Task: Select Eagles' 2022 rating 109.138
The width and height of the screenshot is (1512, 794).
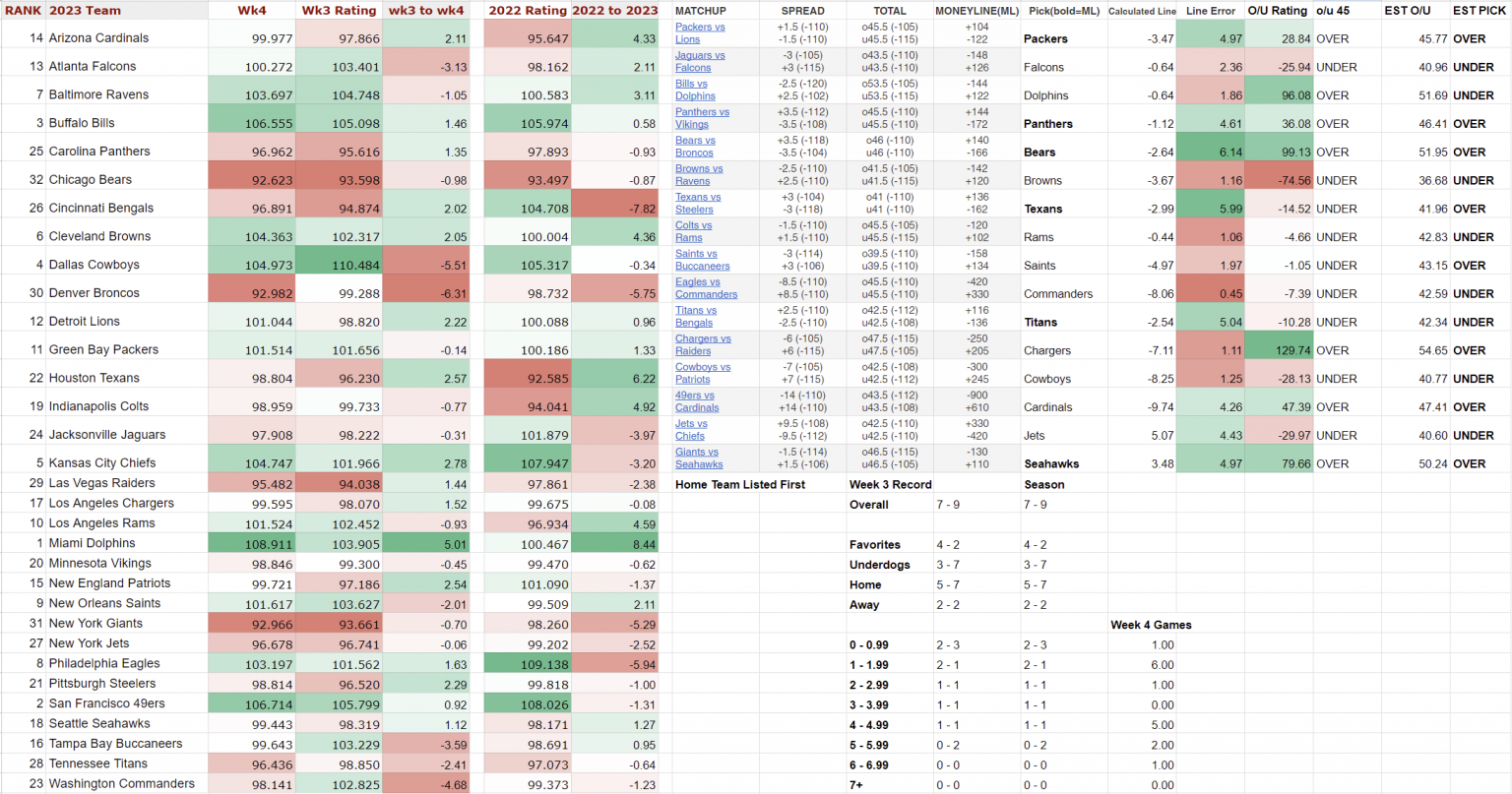Action: click(x=528, y=663)
